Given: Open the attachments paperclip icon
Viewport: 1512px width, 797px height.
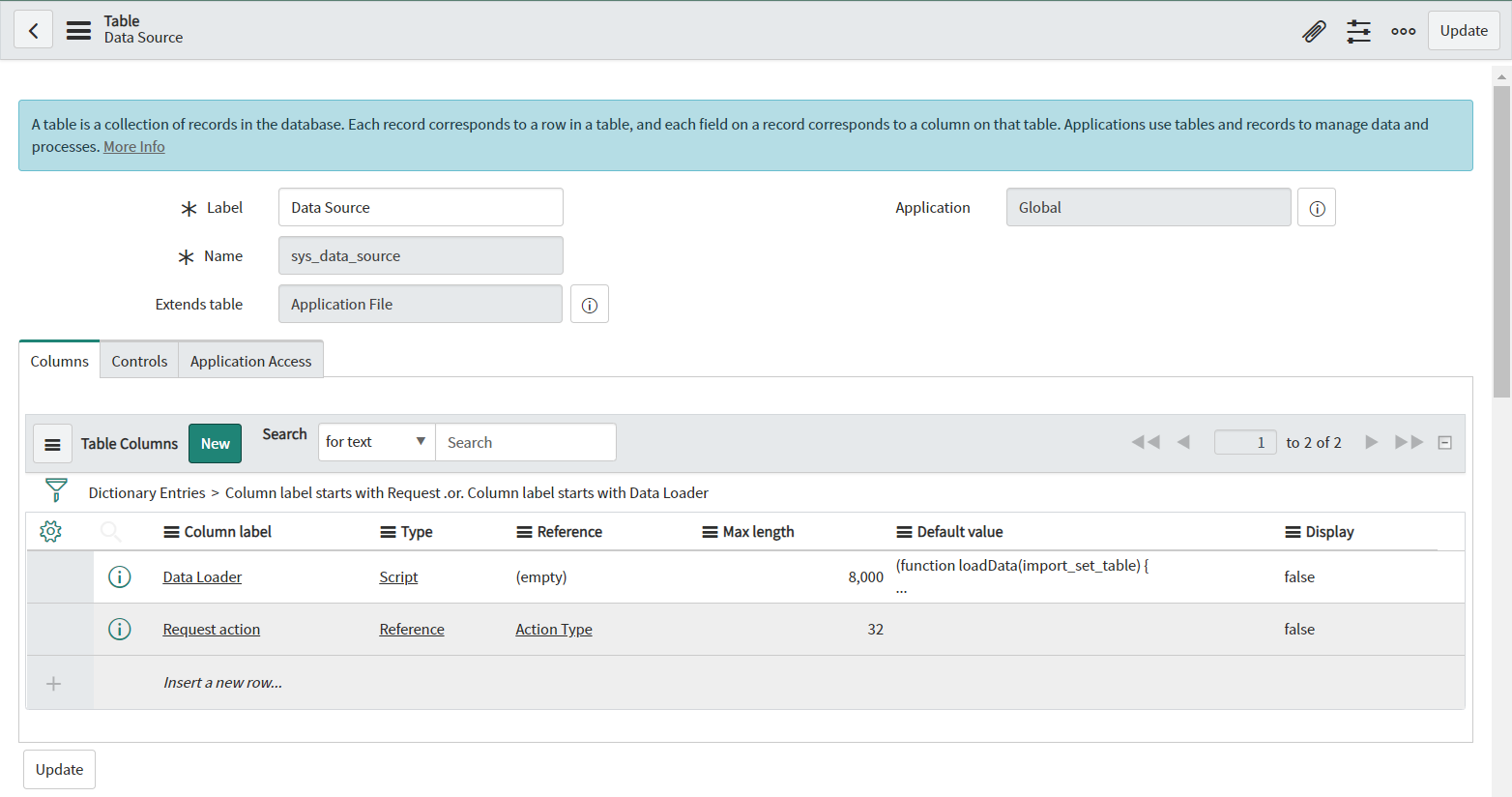Looking at the screenshot, I should 1314,31.
